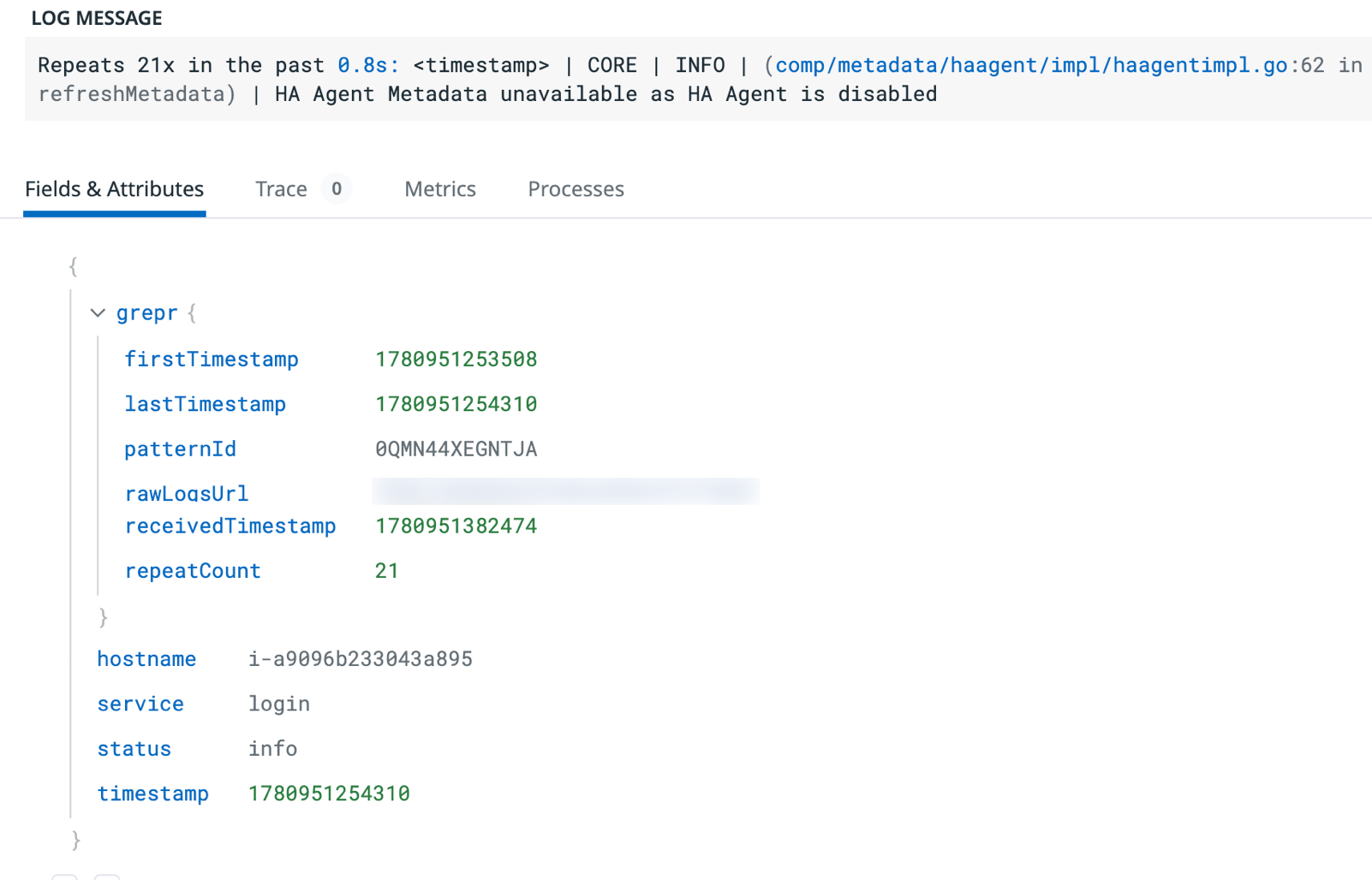Select hostname value i-a9096b233043a895
The width and height of the screenshot is (1372, 880).
[x=361, y=659]
